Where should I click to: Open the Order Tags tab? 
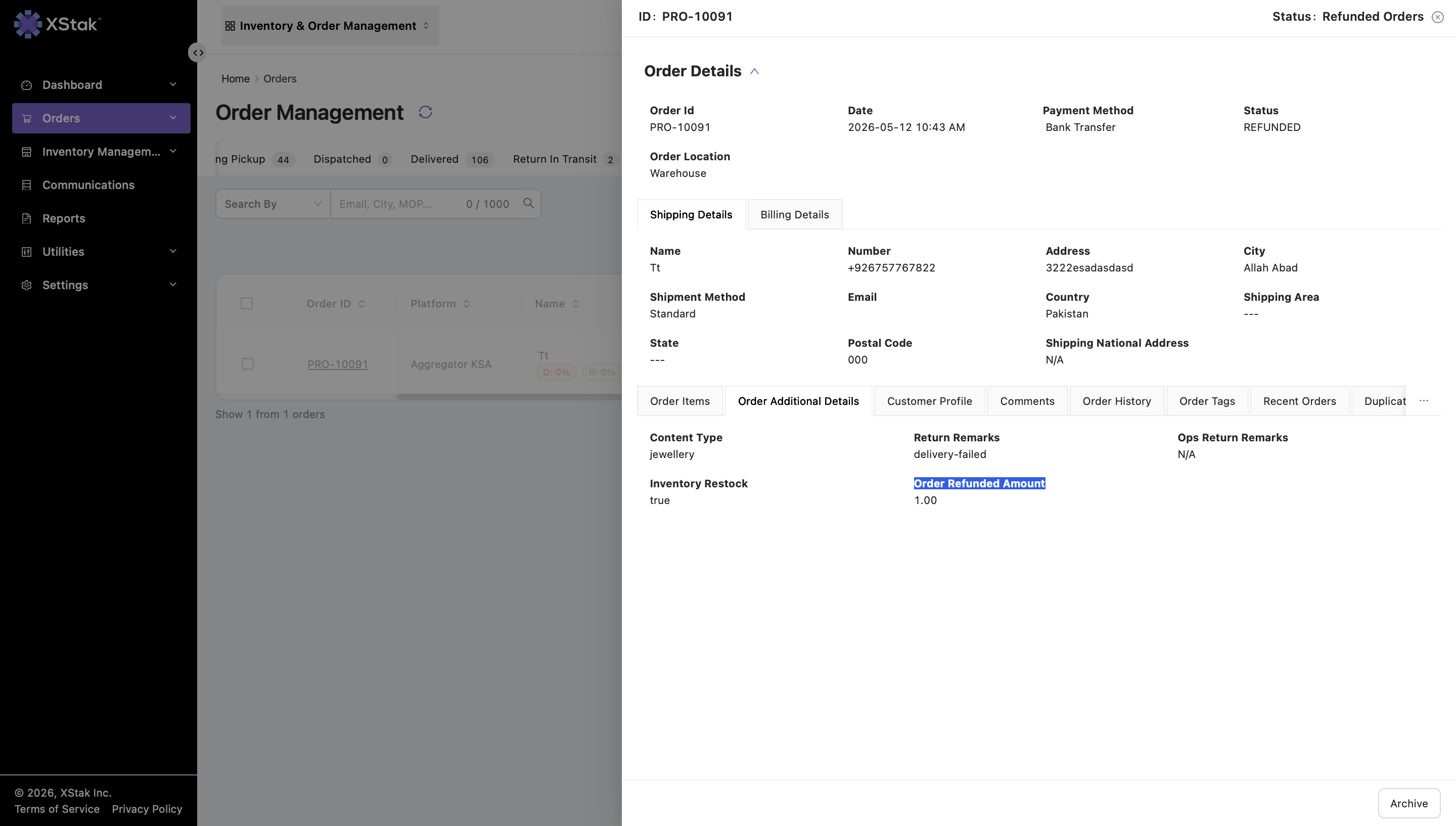(x=1207, y=401)
